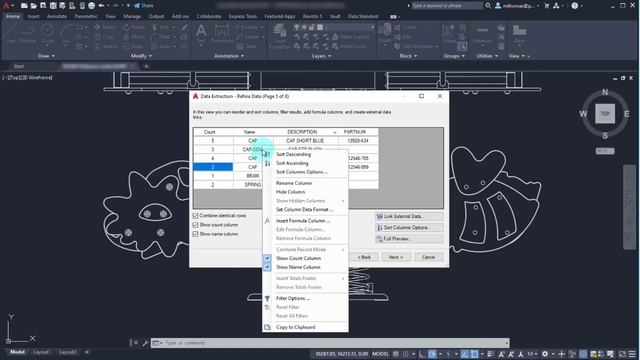Open the Start file tab

19,66
